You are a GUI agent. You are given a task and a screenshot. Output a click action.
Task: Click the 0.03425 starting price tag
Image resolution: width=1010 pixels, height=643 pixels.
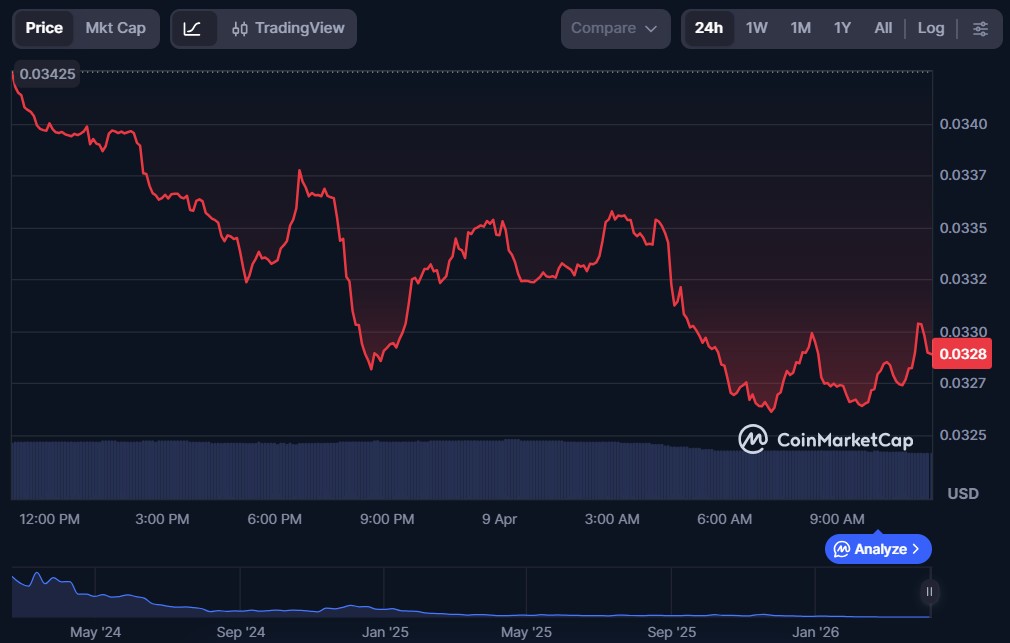47,73
